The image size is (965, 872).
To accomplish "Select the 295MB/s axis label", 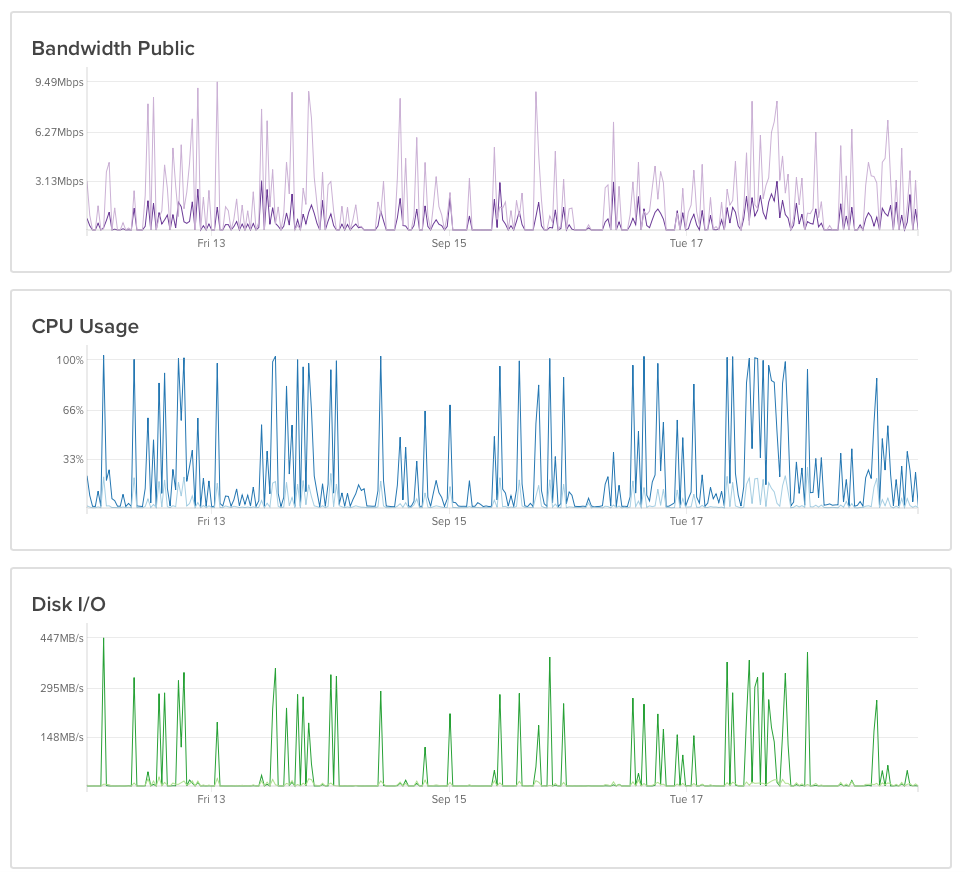I will (x=60, y=688).
